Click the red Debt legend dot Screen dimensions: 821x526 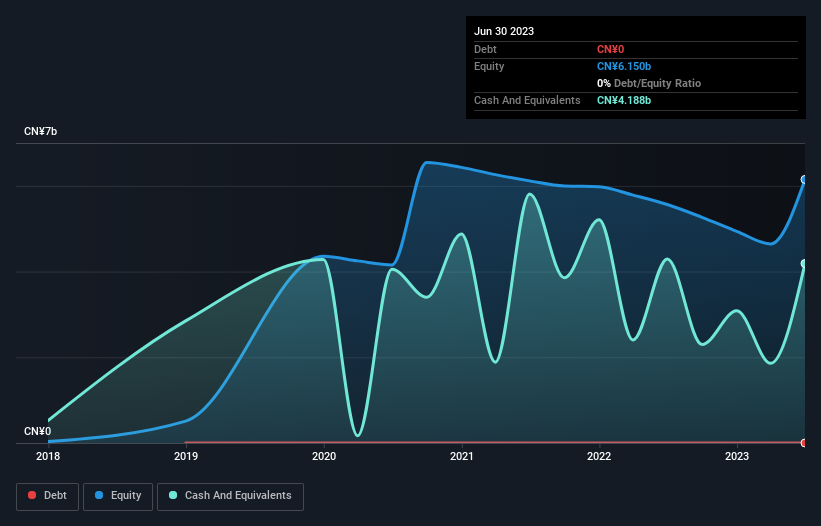coord(32,495)
